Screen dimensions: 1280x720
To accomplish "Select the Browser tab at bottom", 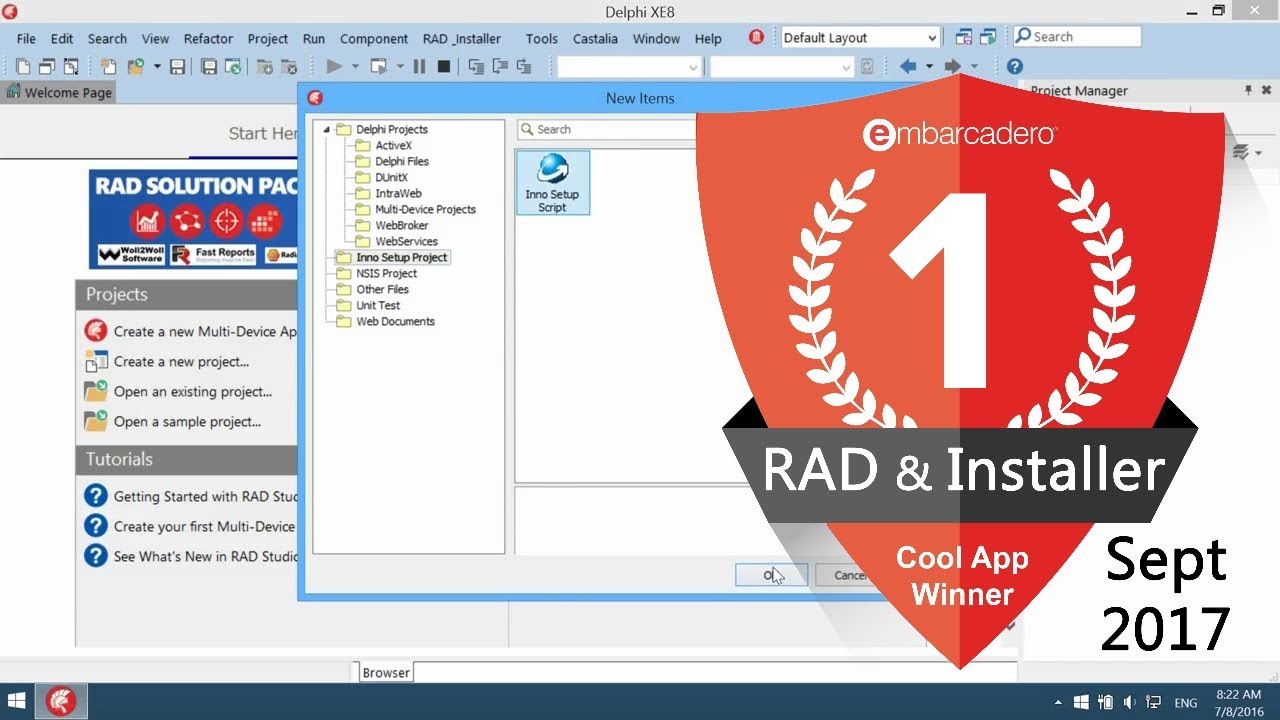I will (386, 673).
